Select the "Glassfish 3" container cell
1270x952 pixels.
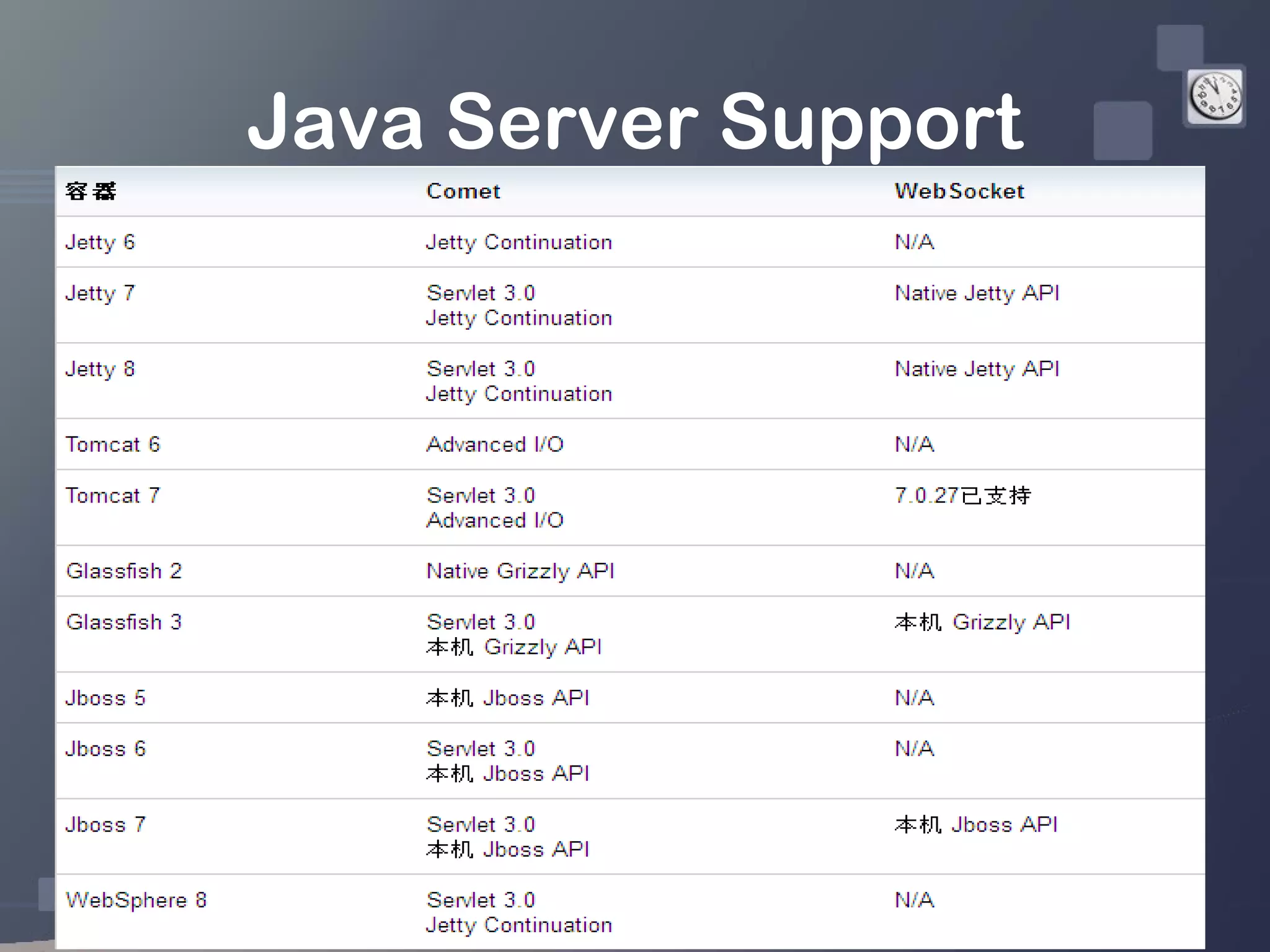click(124, 622)
